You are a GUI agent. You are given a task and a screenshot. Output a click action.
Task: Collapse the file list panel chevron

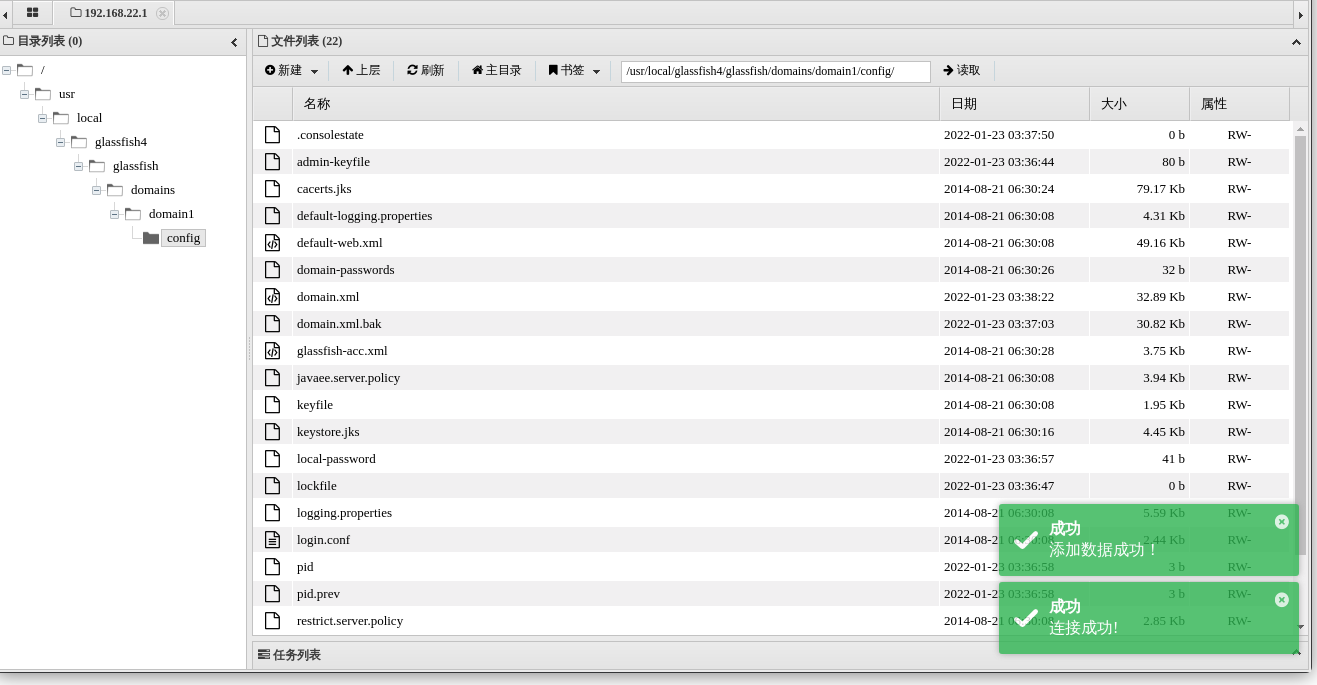1296,42
